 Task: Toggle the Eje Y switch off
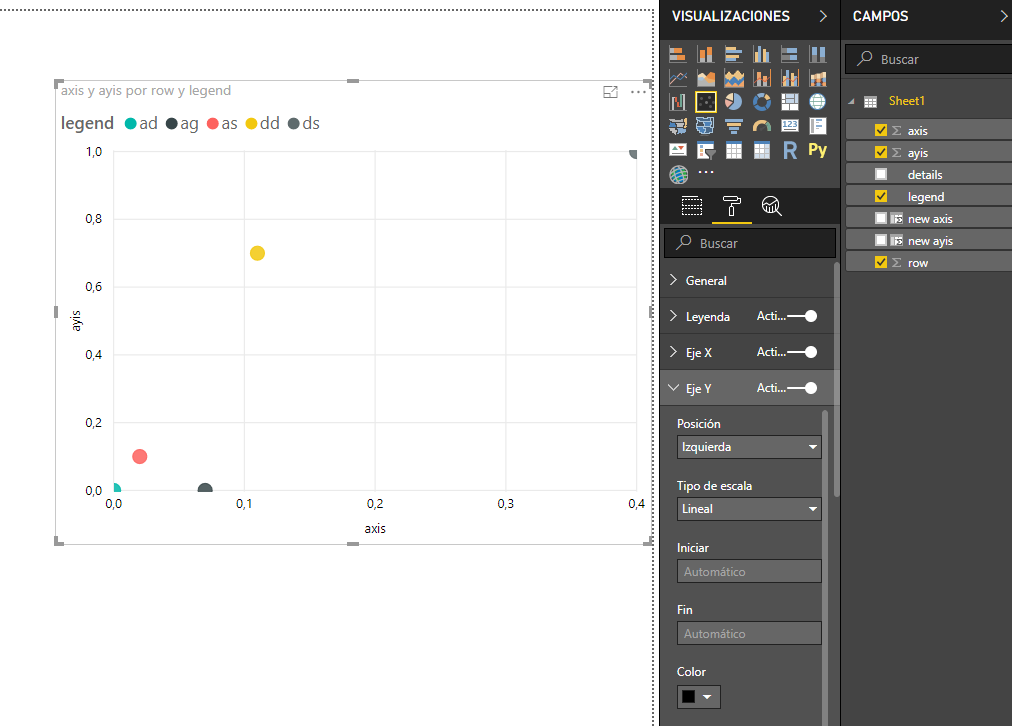(x=802, y=388)
